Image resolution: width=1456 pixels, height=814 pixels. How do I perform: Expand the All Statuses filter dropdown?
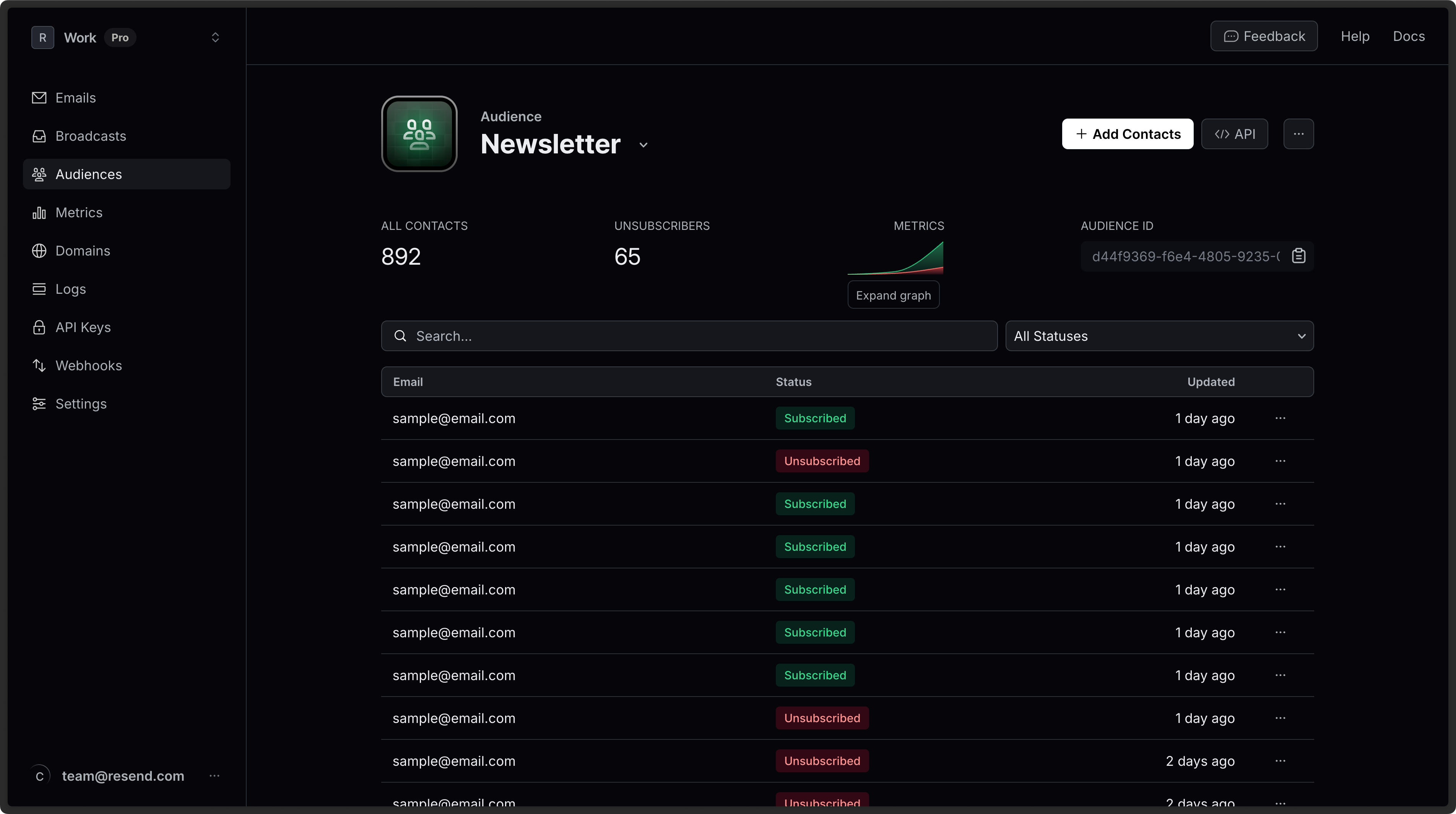[x=1159, y=336]
